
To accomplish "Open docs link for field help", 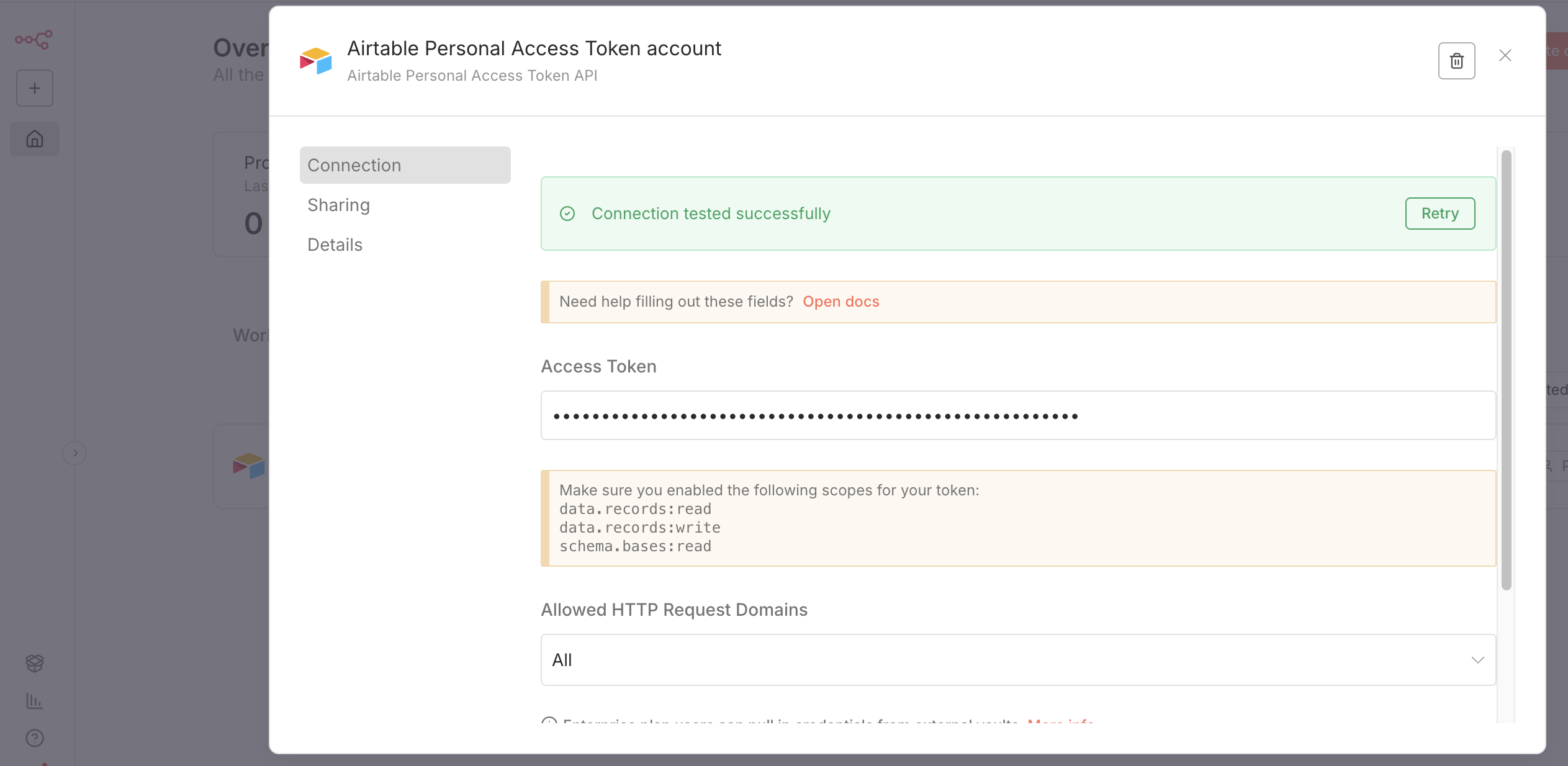I will pyautogui.click(x=840, y=302).
